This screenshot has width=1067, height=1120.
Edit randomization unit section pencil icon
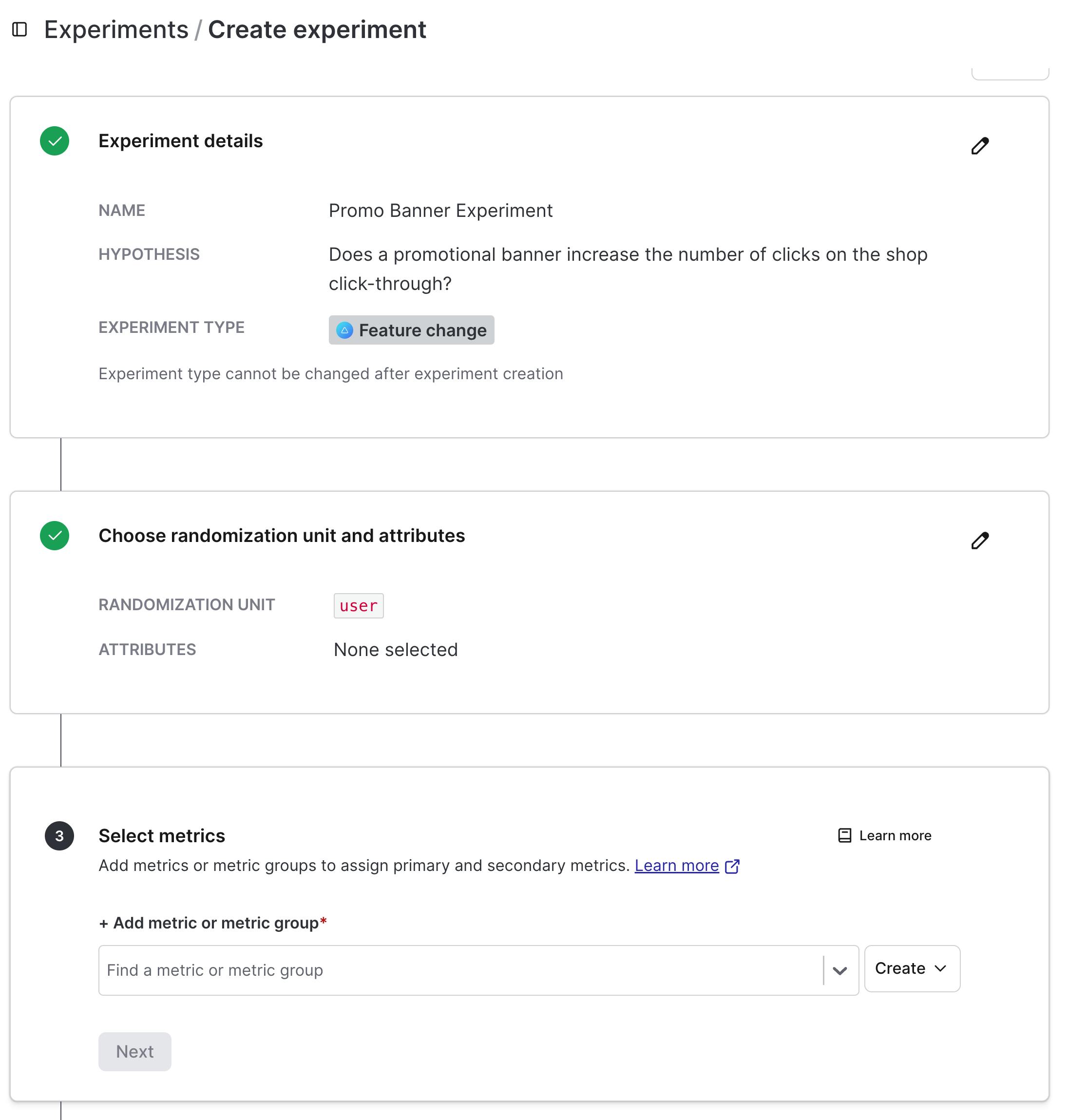979,541
